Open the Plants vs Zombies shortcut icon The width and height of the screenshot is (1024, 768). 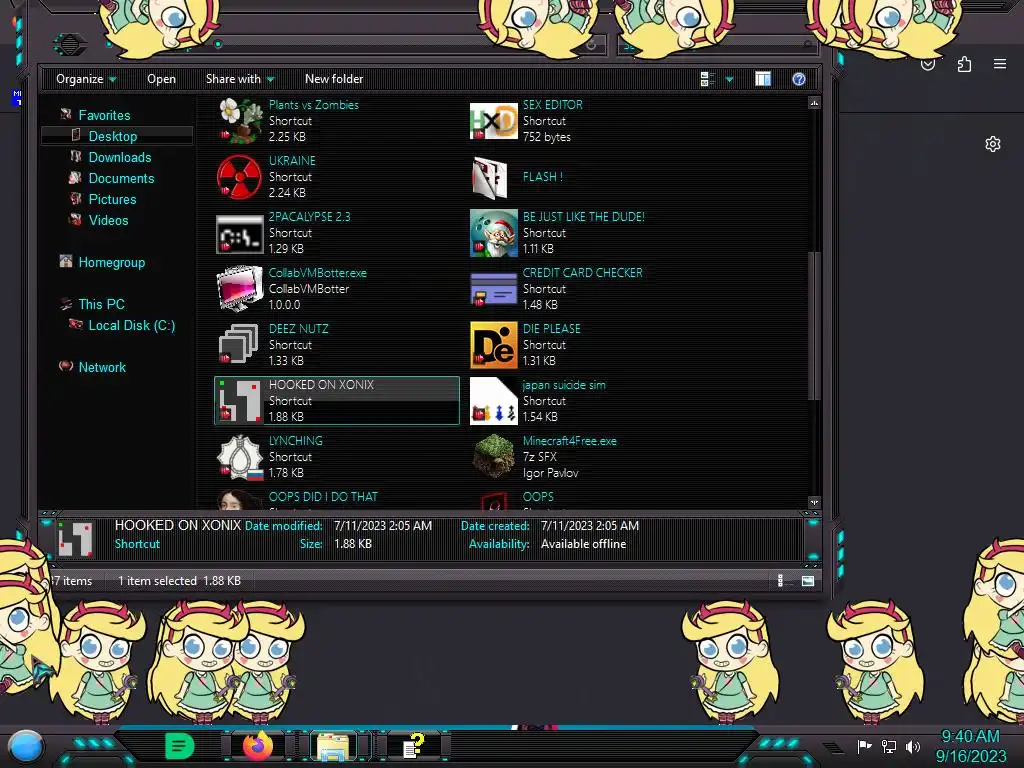(x=240, y=121)
